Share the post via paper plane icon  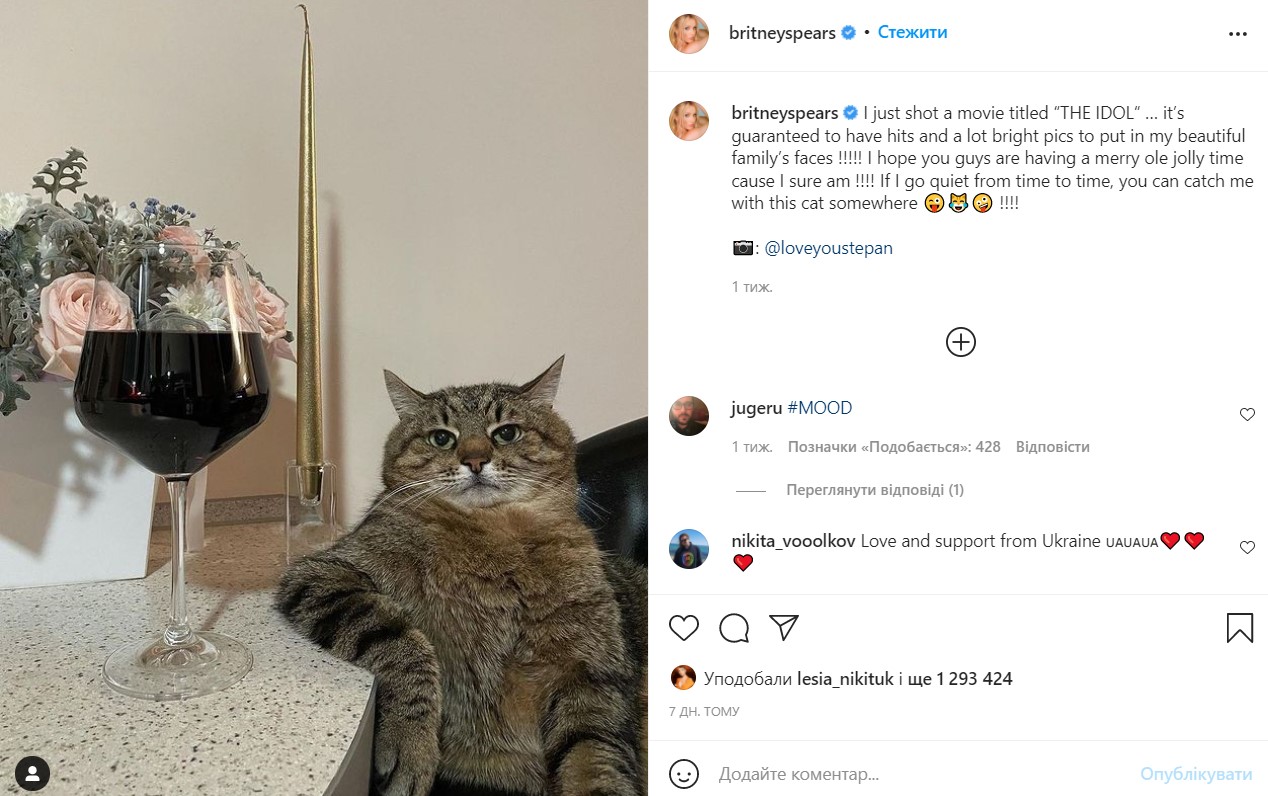pos(785,627)
